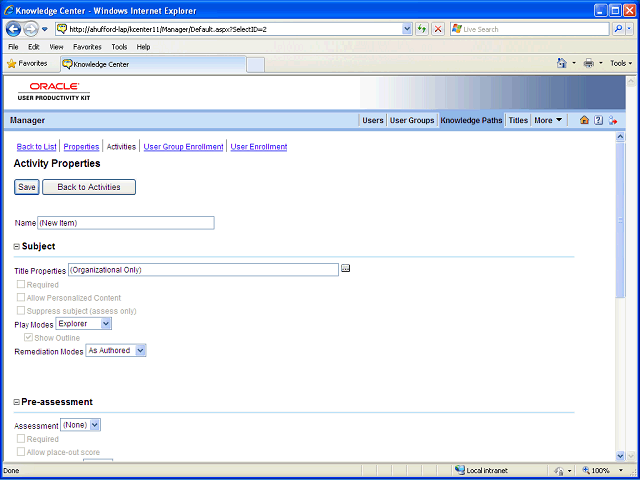Open the Assessment dropdown
Screen dimensions: 640x480
click(x=80, y=425)
